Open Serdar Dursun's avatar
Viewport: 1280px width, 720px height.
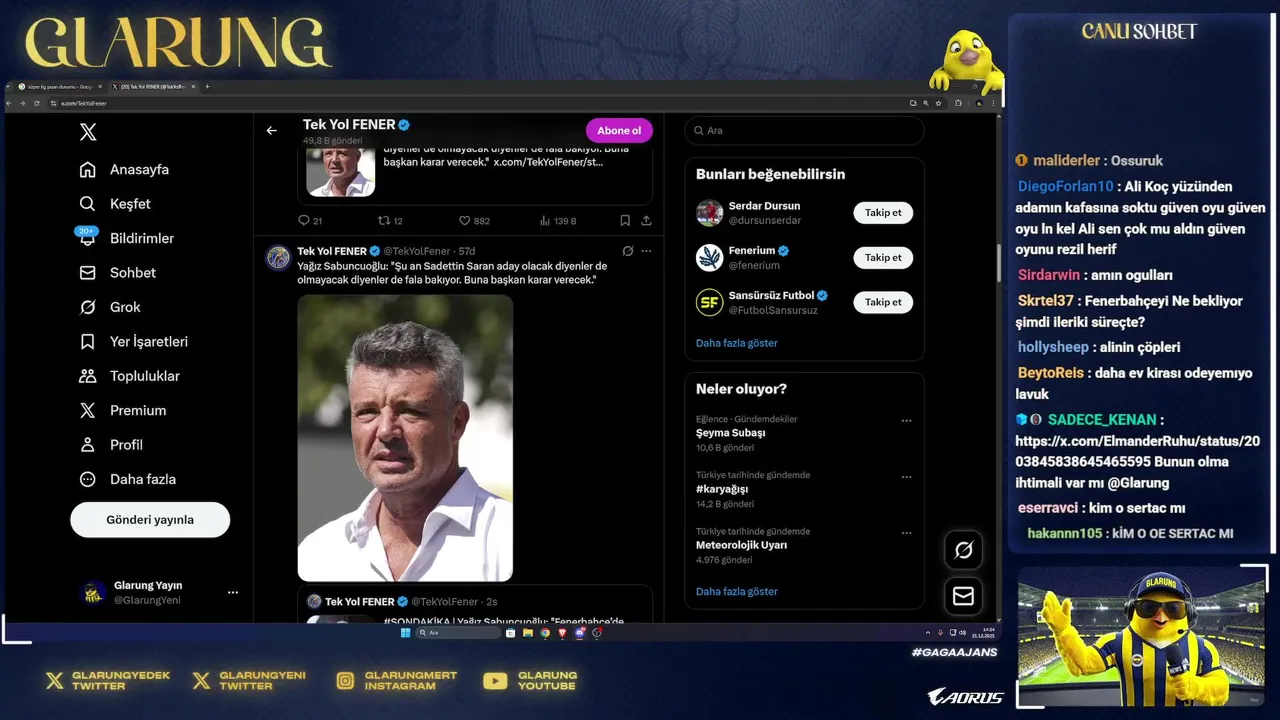tap(710, 213)
